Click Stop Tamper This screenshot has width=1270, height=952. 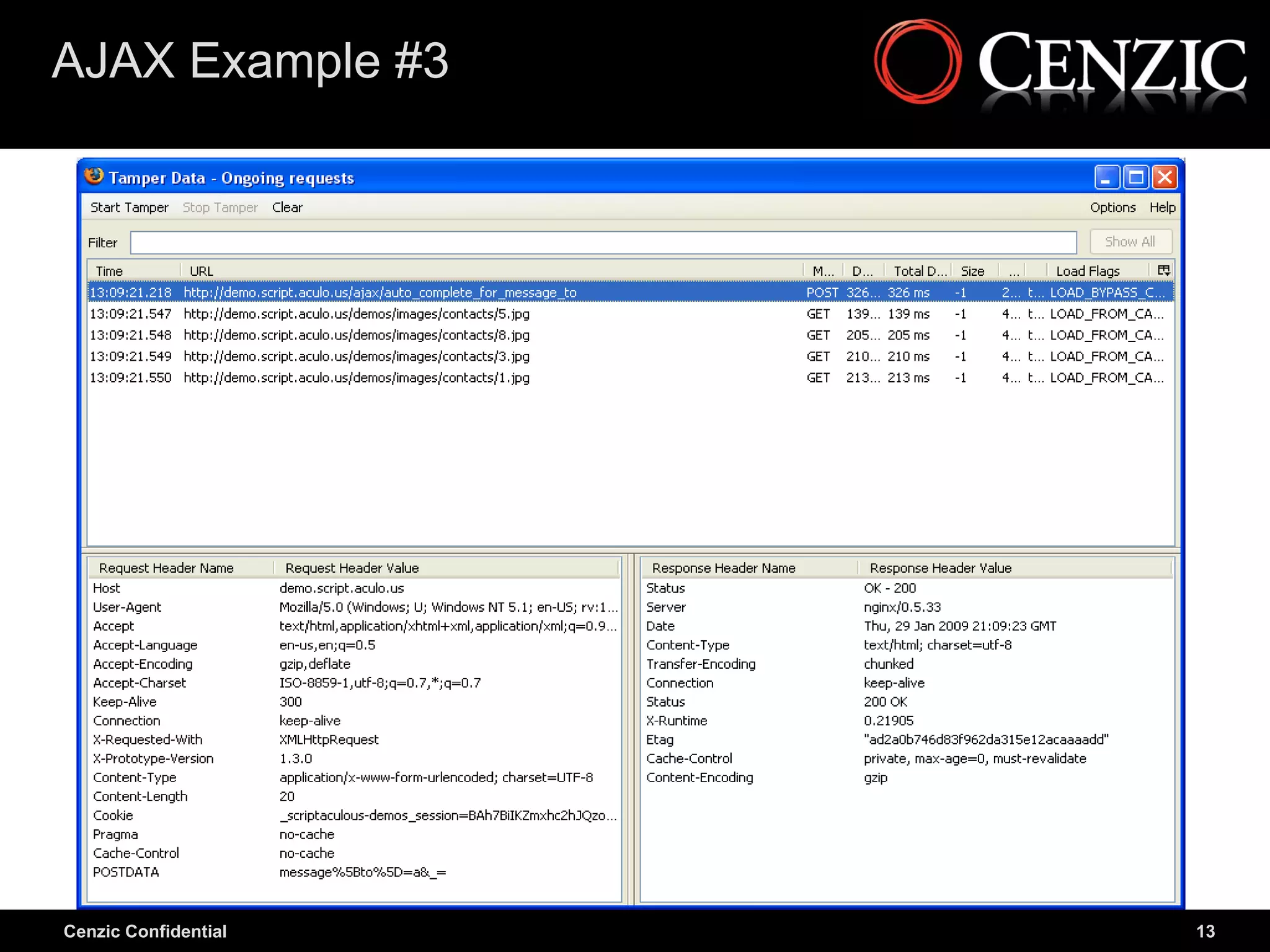coord(220,208)
